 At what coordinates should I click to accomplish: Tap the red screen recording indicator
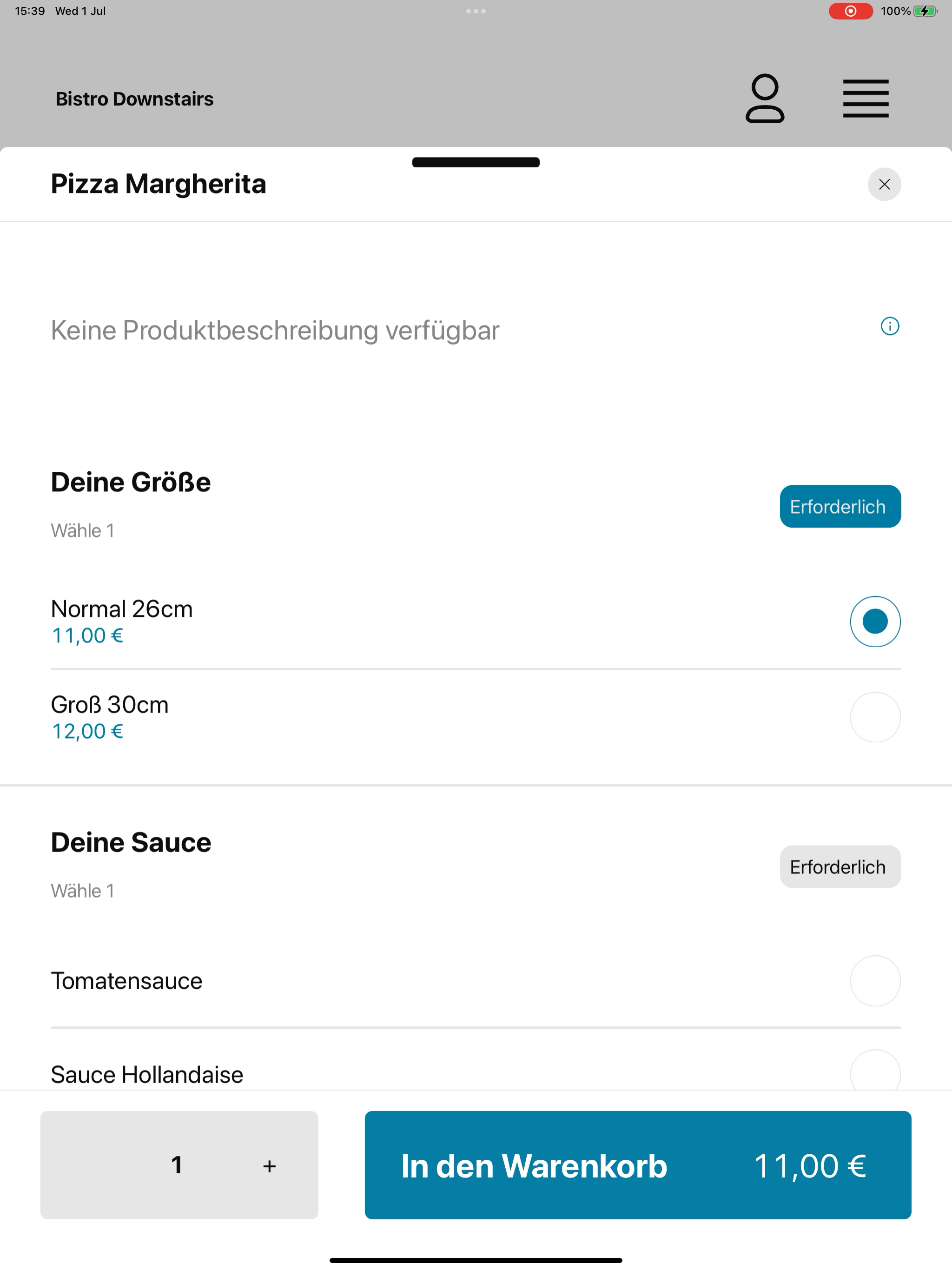pyautogui.click(x=850, y=11)
